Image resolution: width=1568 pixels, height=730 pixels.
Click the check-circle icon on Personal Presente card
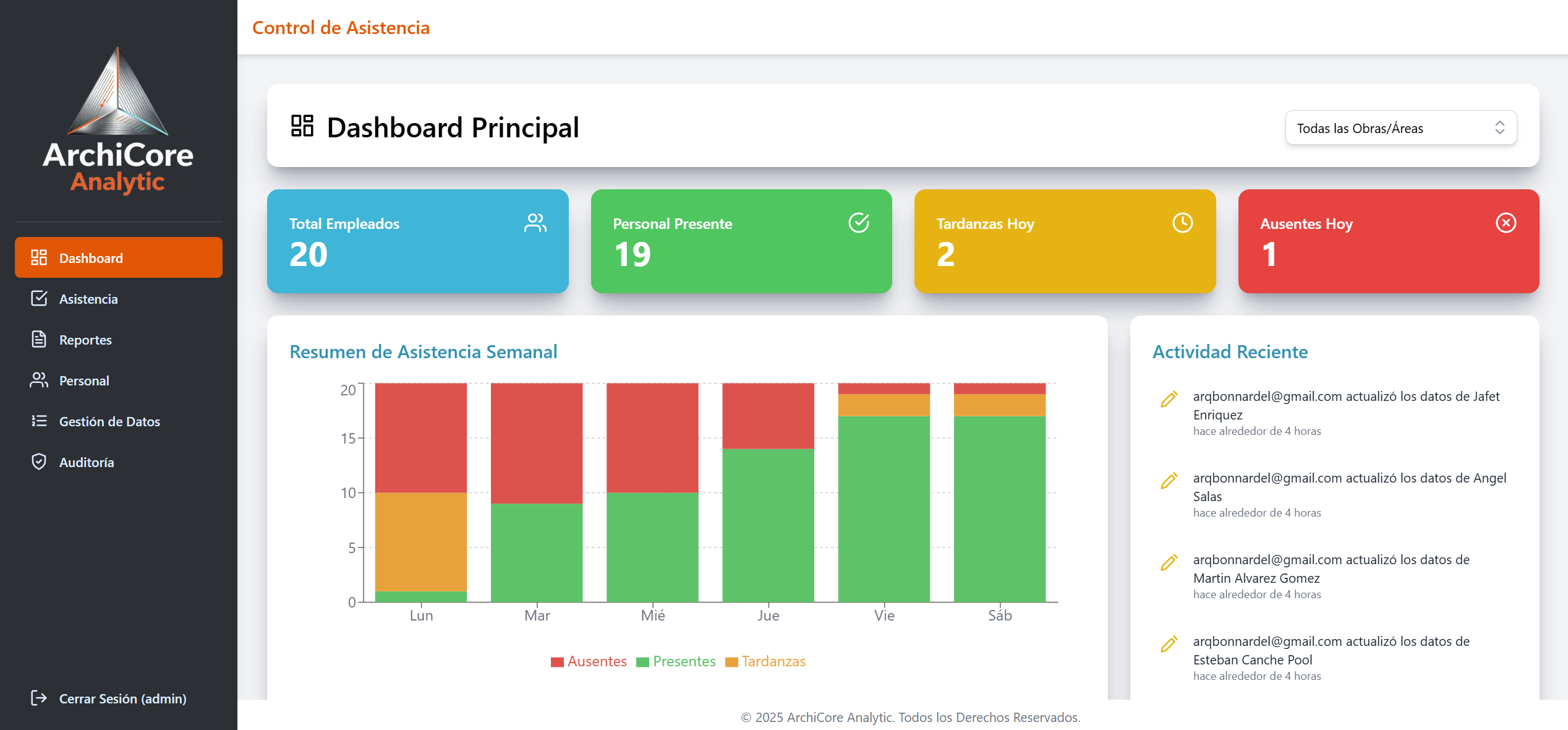(859, 223)
